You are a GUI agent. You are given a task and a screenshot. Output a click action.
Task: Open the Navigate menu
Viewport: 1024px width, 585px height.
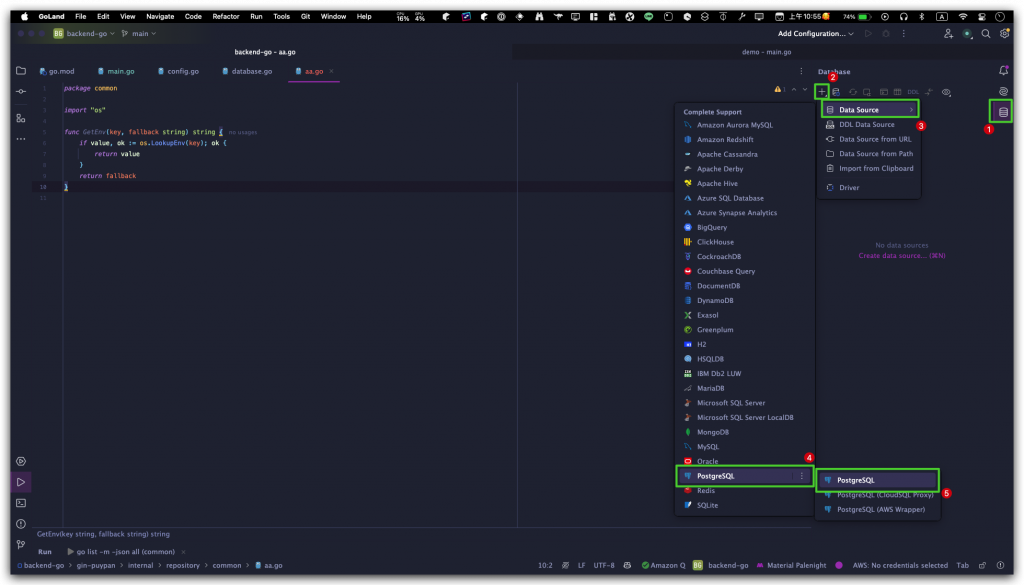(x=160, y=16)
